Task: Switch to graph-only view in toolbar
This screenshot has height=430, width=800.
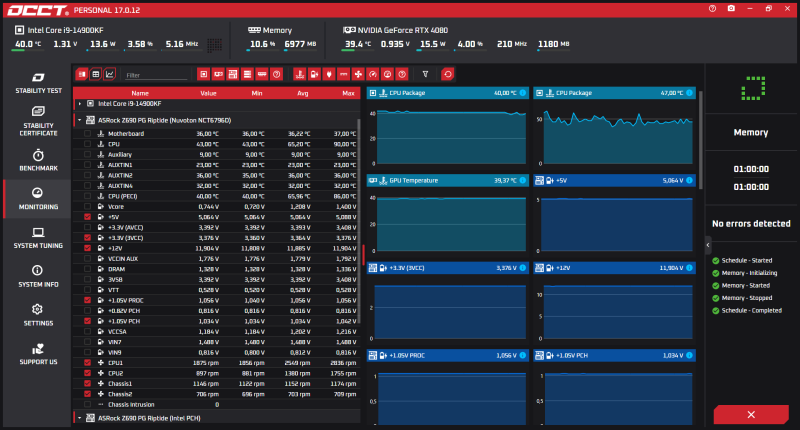Action: (x=110, y=74)
